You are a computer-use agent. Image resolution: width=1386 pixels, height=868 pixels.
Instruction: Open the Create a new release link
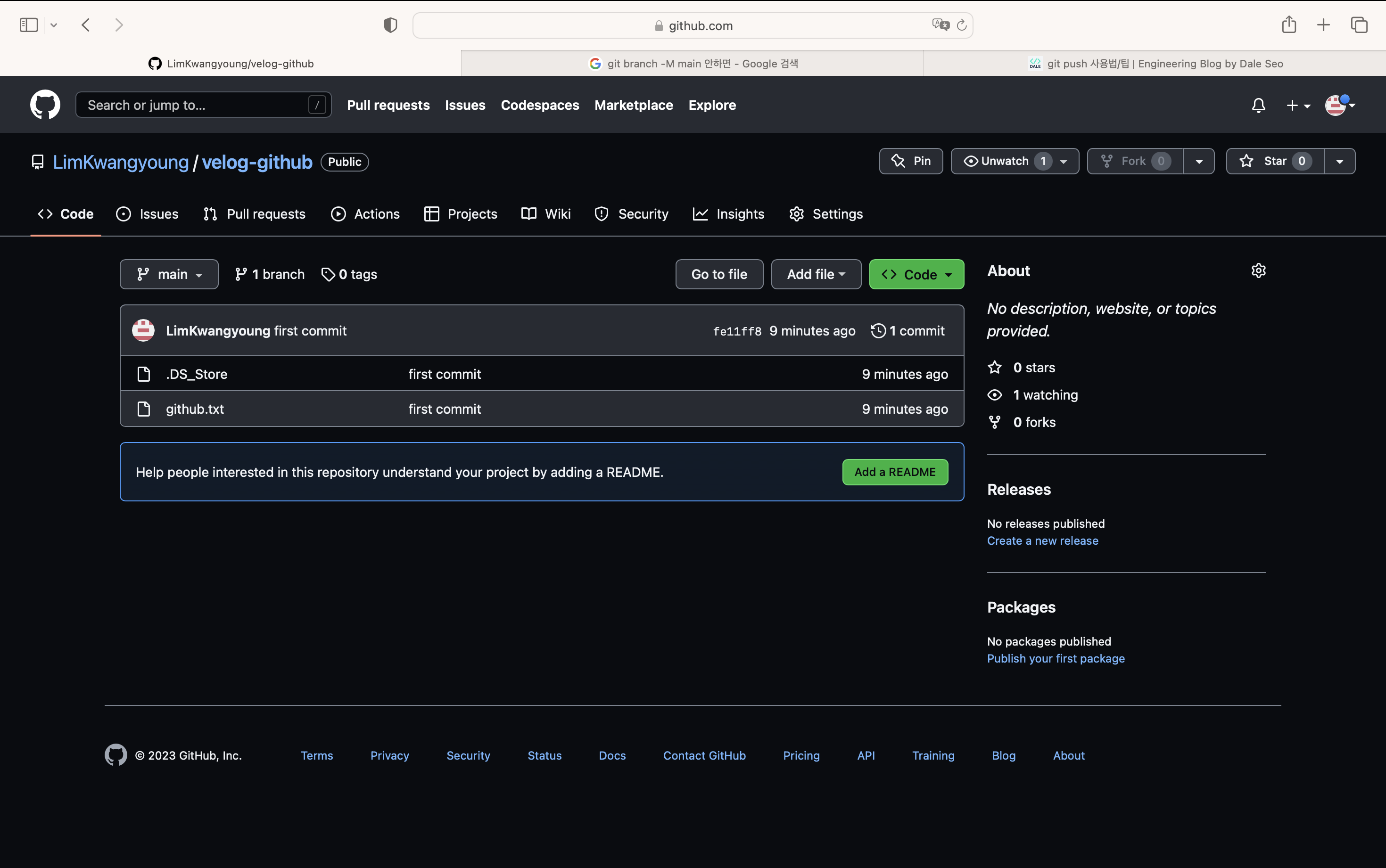click(x=1042, y=541)
